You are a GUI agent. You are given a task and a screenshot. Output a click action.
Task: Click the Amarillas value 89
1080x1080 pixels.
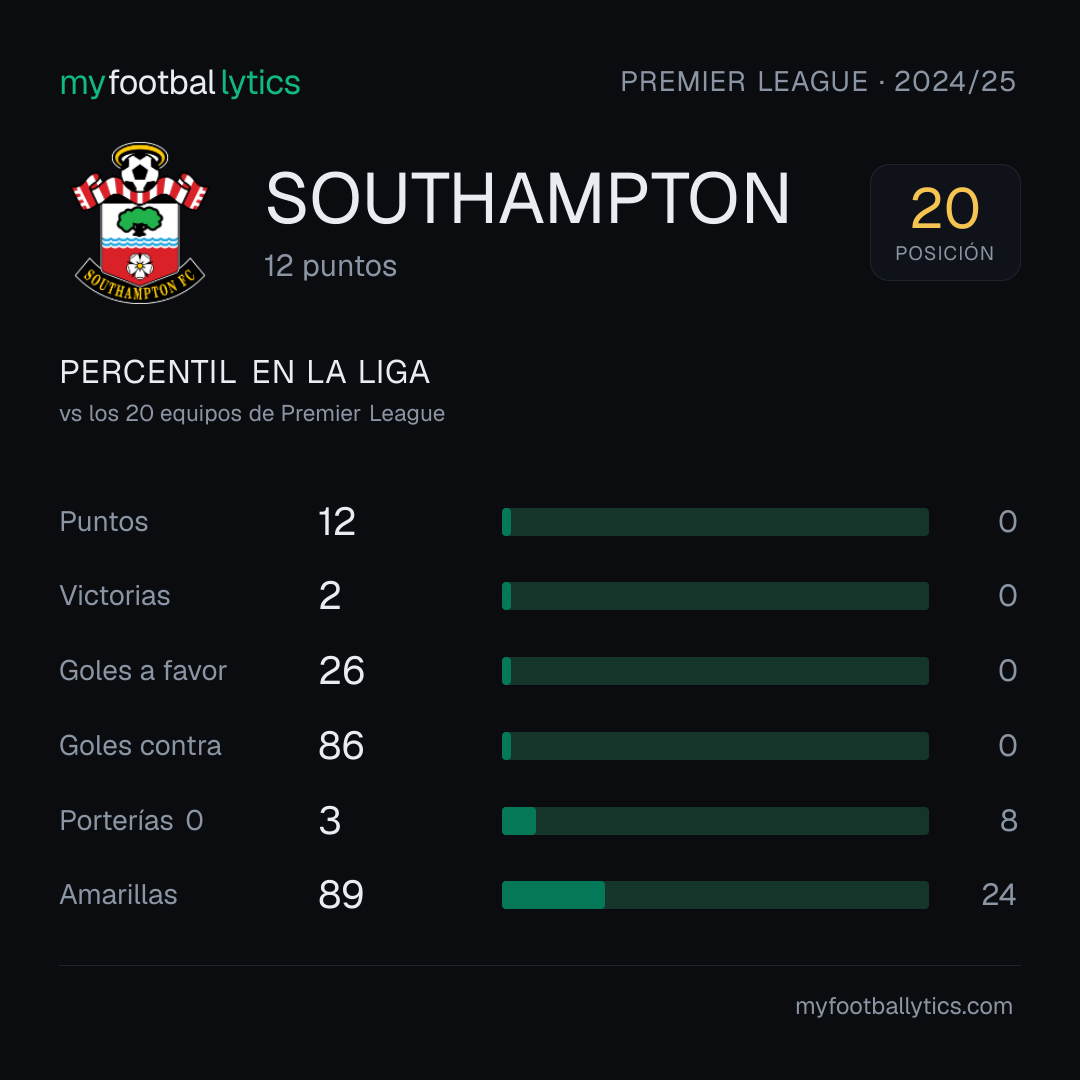click(341, 895)
